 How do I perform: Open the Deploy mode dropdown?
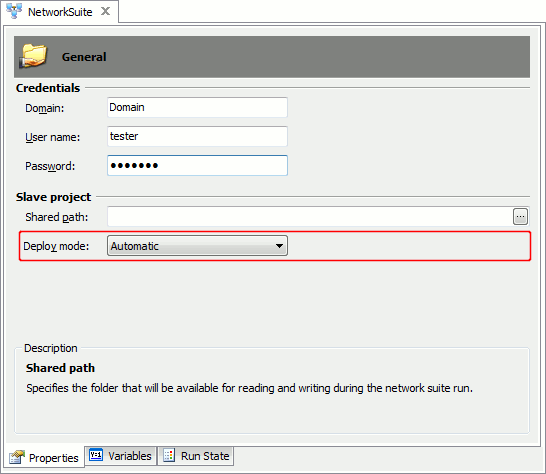click(x=197, y=246)
